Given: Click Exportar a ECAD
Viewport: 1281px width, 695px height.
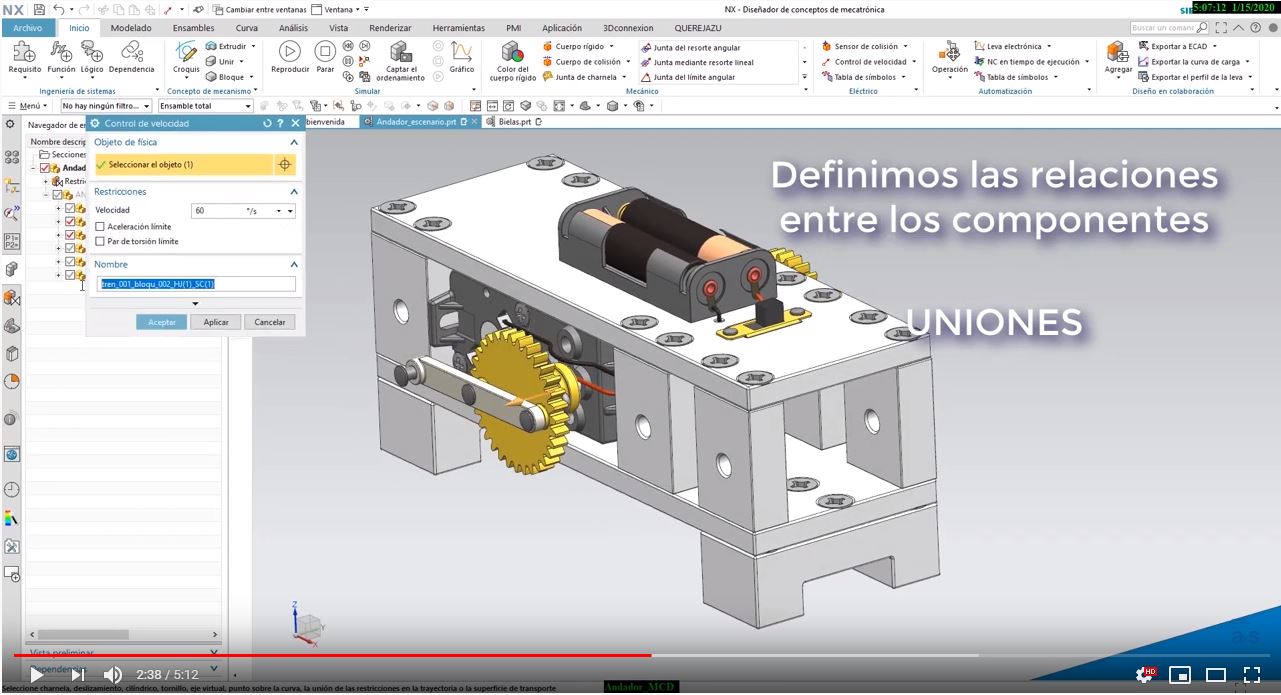Looking at the screenshot, I should 1172,46.
